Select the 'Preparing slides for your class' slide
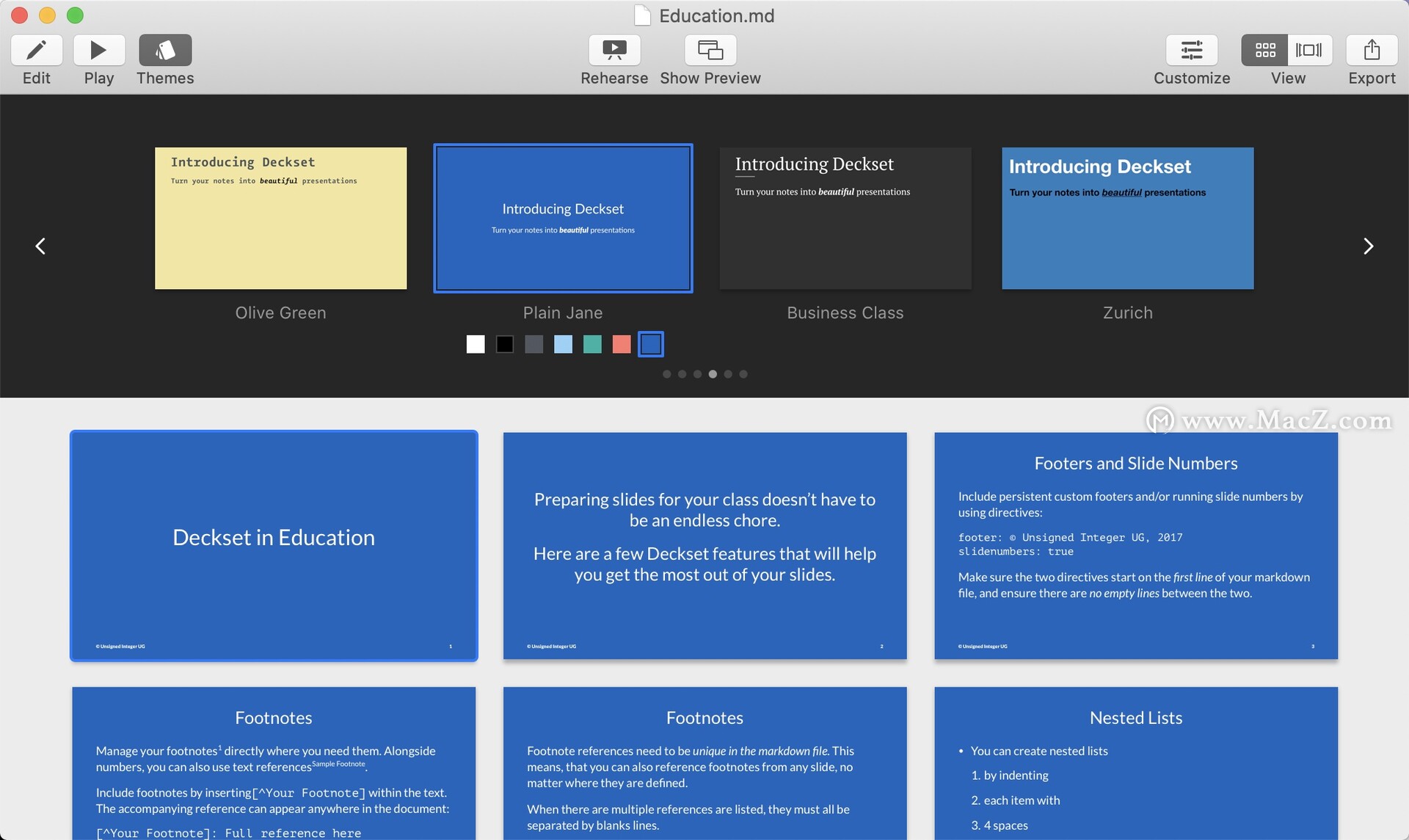The height and width of the screenshot is (840, 1409). [705, 546]
